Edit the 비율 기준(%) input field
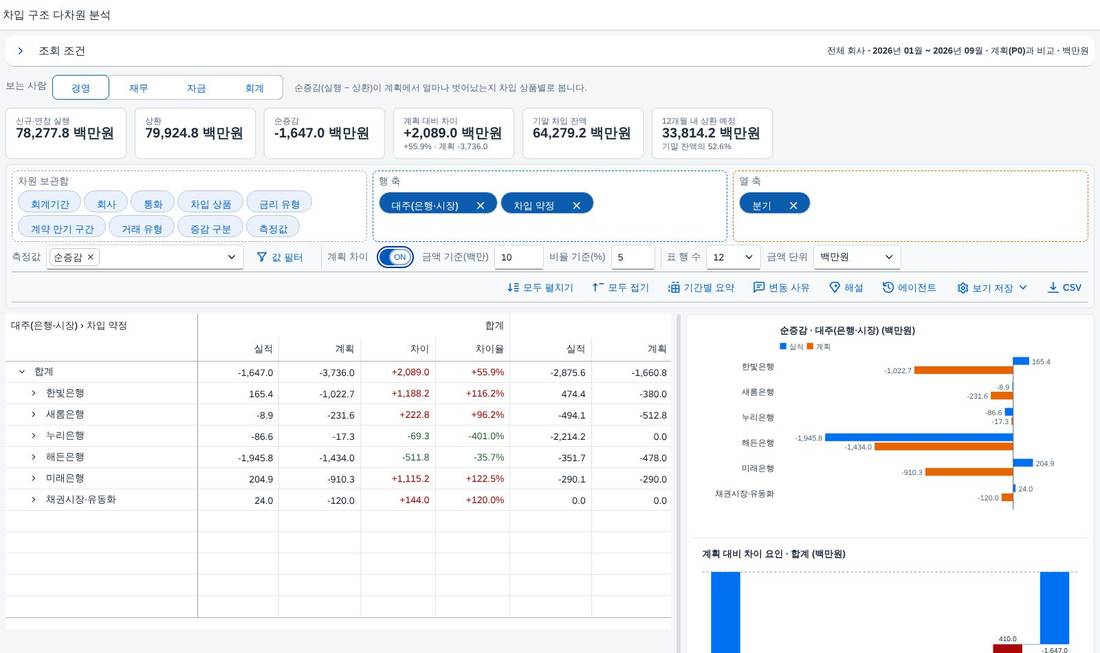The image size is (1100, 653). click(x=632, y=257)
